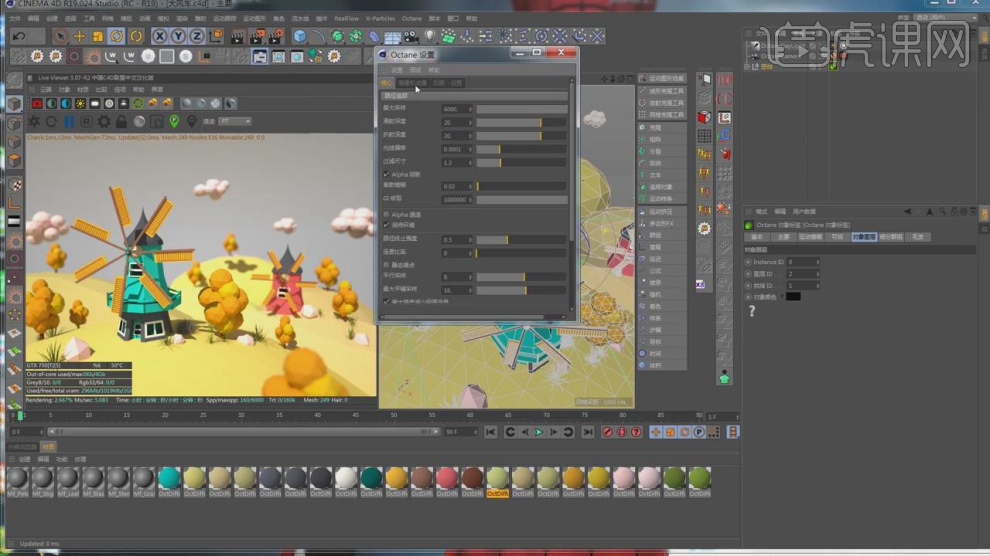Toggle the X axis lock icon

click(159, 36)
